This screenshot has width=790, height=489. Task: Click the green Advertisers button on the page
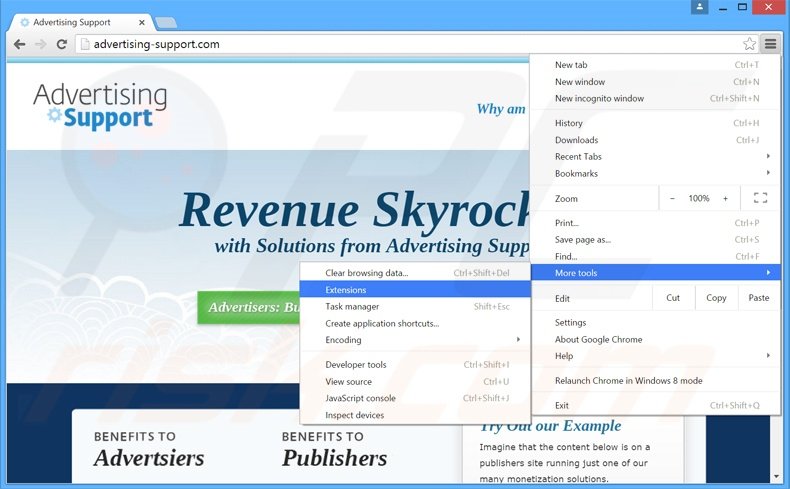point(249,307)
